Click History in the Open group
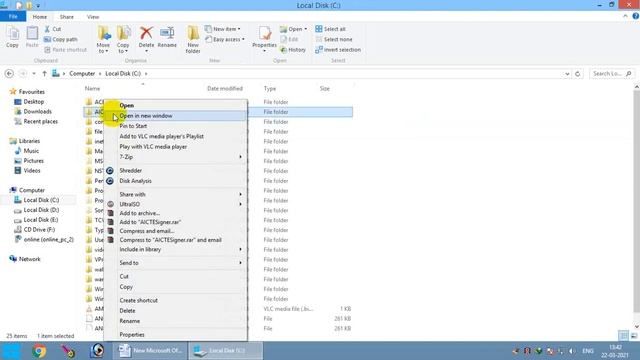Image resolution: width=640 pixels, height=360 pixels. (293, 50)
